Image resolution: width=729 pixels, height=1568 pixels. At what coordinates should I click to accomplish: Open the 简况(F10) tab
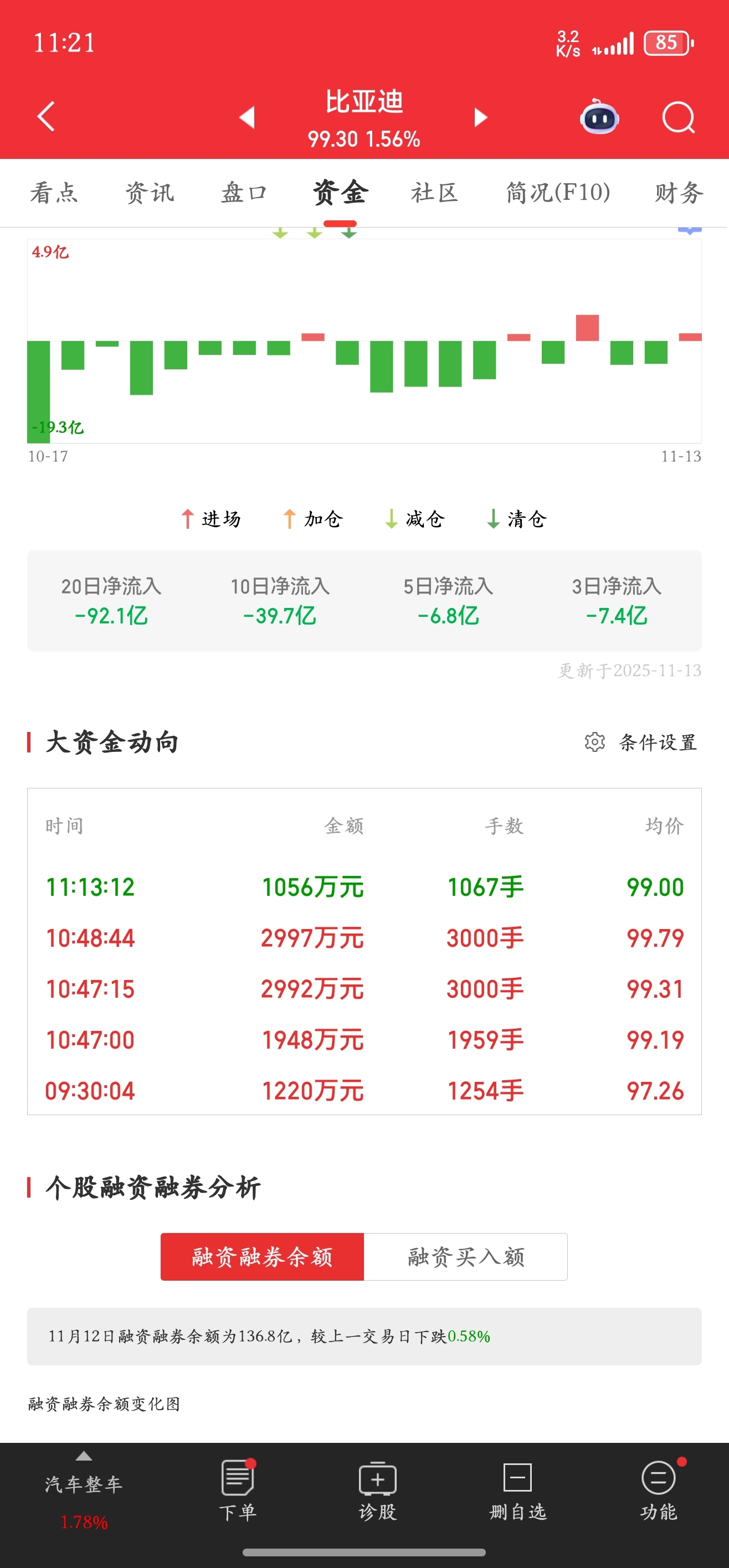tap(558, 193)
